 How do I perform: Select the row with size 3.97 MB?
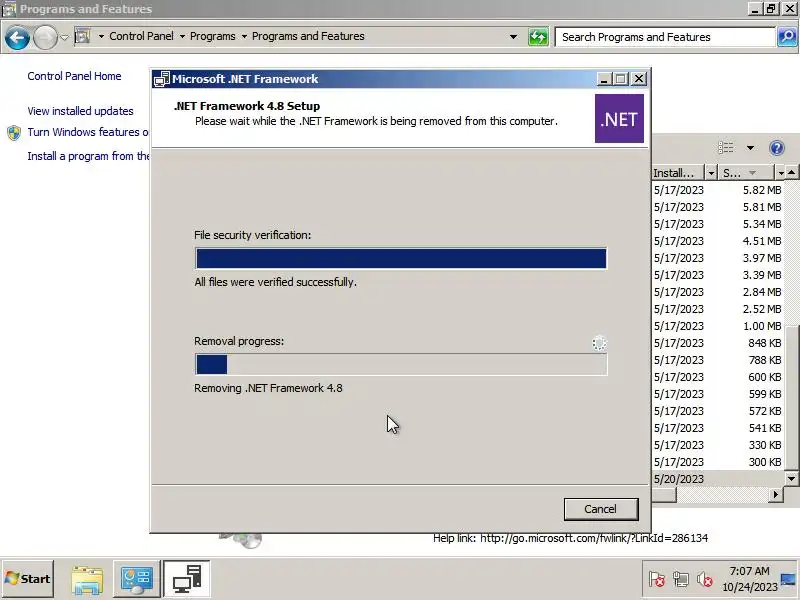[x=718, y=258]
